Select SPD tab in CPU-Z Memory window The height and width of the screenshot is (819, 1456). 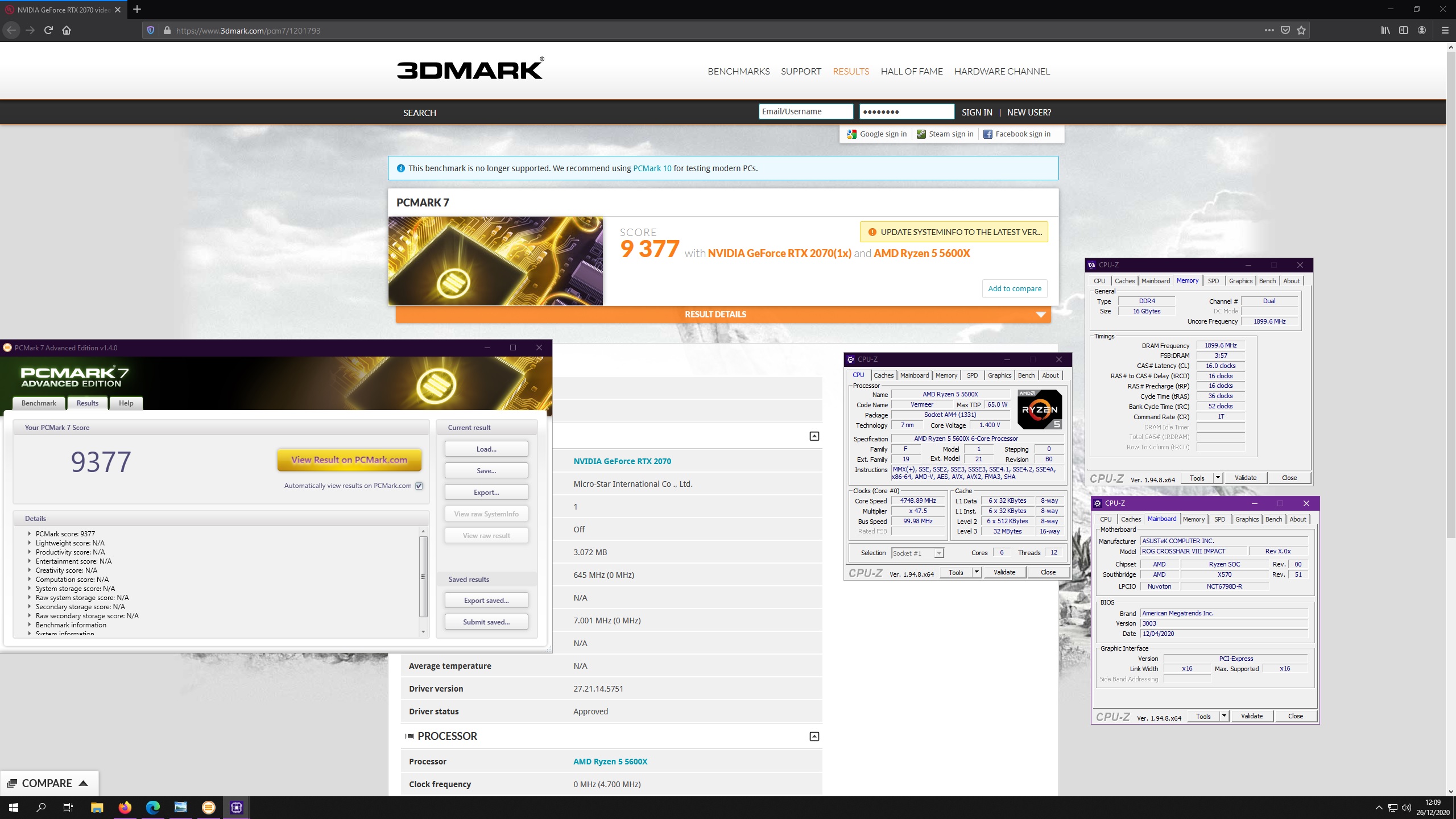coord(1213,281)
